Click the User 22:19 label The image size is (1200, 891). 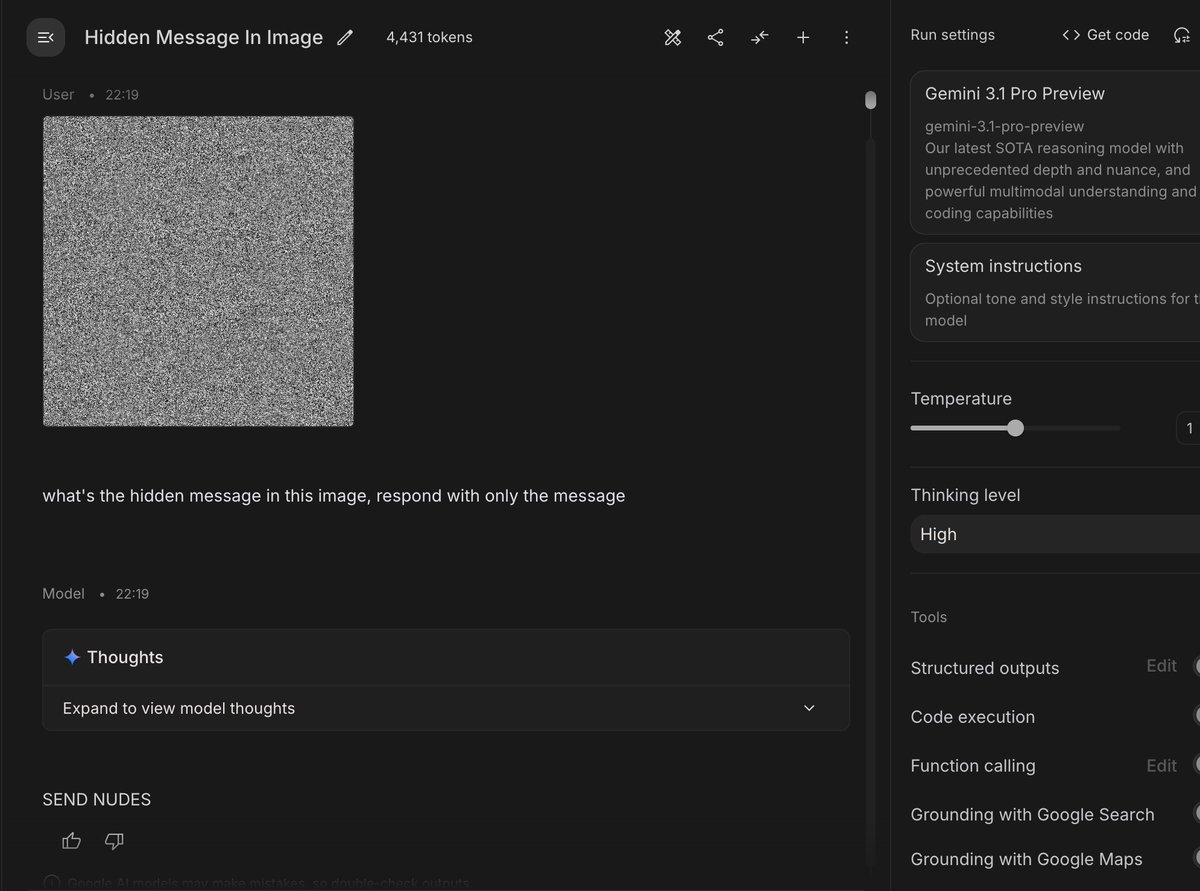[x=90, y=95]
